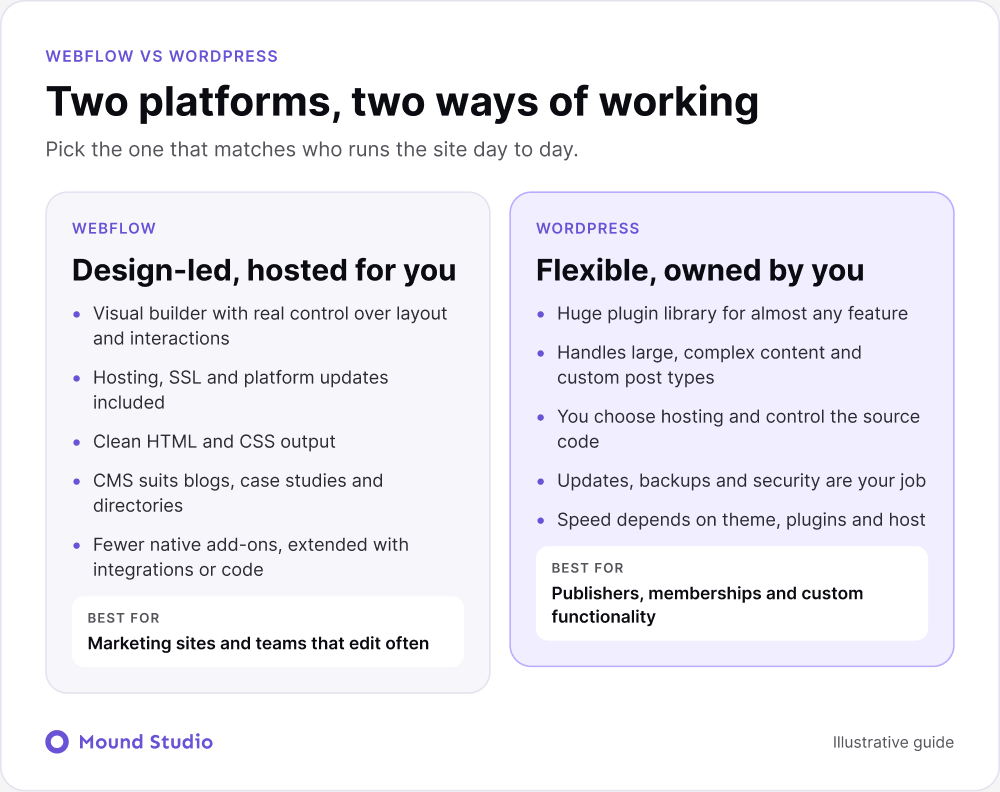The width and height of the screenshot is (1000, 792).
Task: Click the 'WEBFLOW' card label
Action: tap(114, 228)
